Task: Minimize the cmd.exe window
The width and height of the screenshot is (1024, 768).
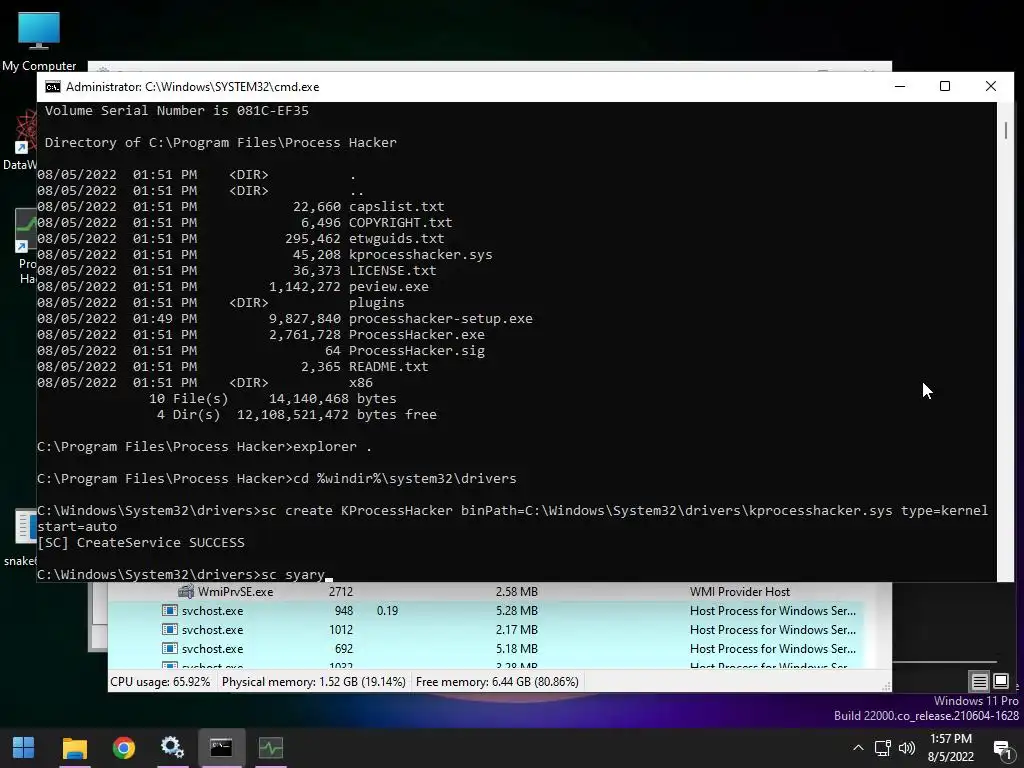Action: coord(900,86)
